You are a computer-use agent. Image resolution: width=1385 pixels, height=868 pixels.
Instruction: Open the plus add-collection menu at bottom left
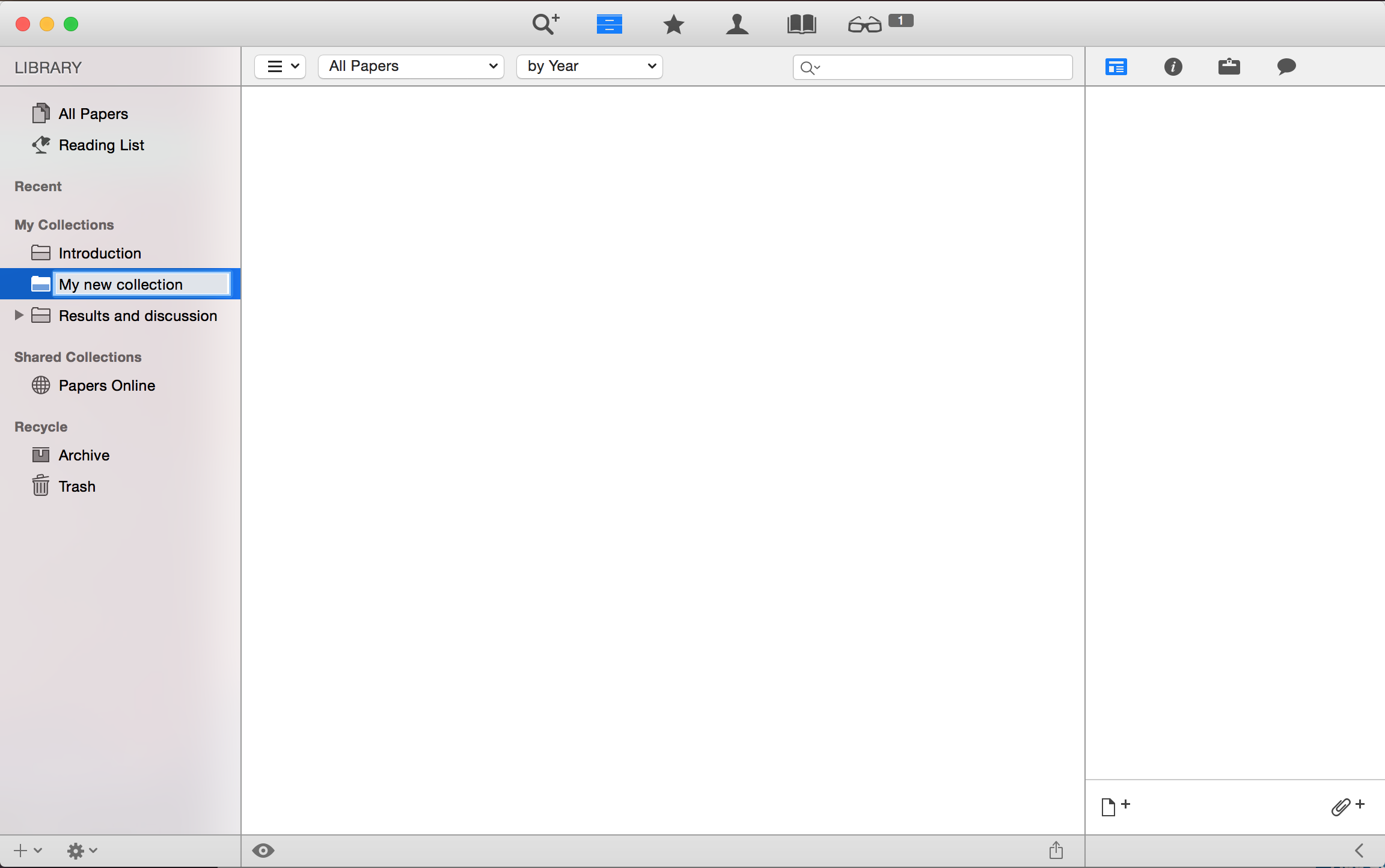pyautogui.click(x=28, y=851)
